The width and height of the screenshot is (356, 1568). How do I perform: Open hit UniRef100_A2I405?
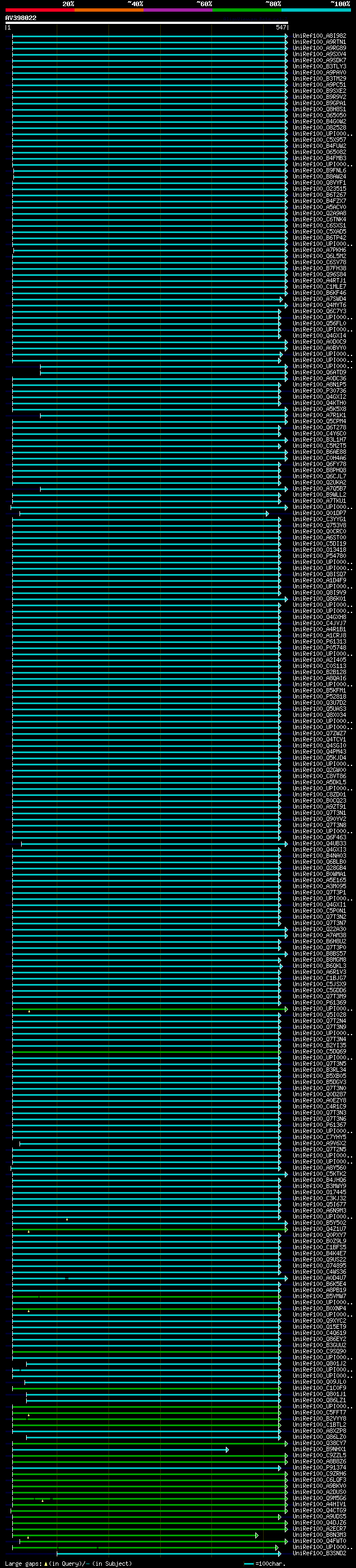(319, 660)
